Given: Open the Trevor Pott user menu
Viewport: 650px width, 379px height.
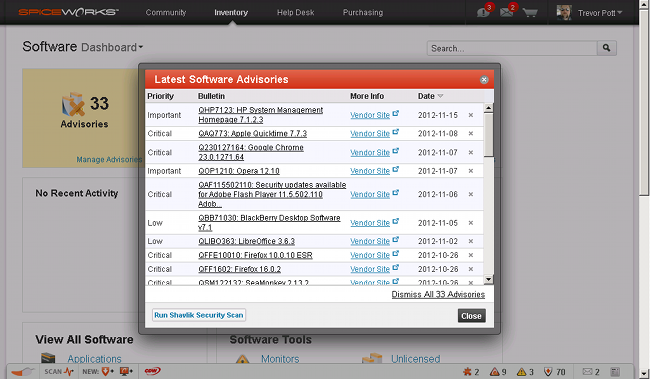Looking at the screenshot, I should [600, 13].
